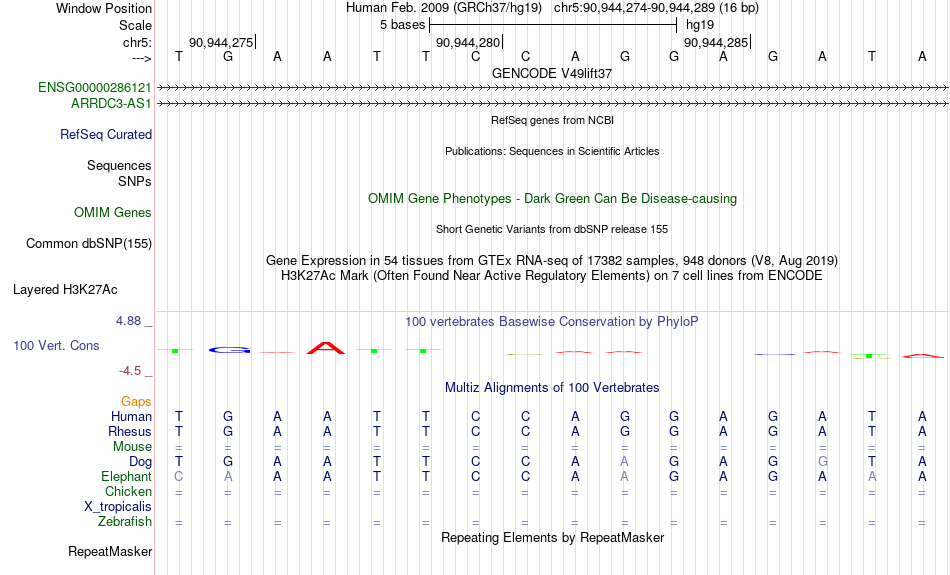Click the Chicken species row label

(128, 491)
